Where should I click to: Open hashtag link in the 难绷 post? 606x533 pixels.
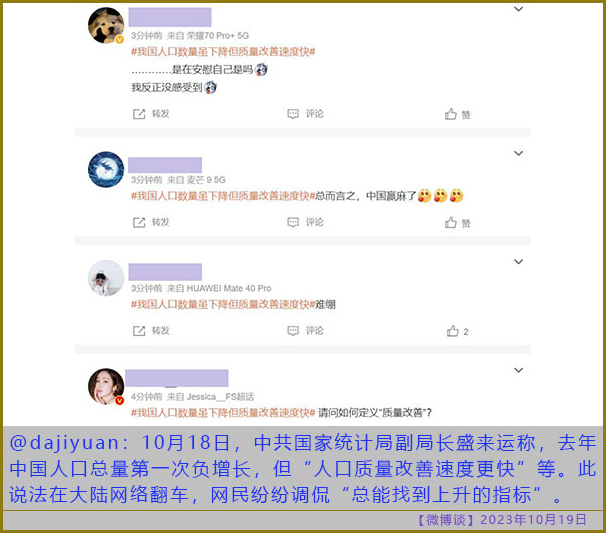tap(223, 304)
